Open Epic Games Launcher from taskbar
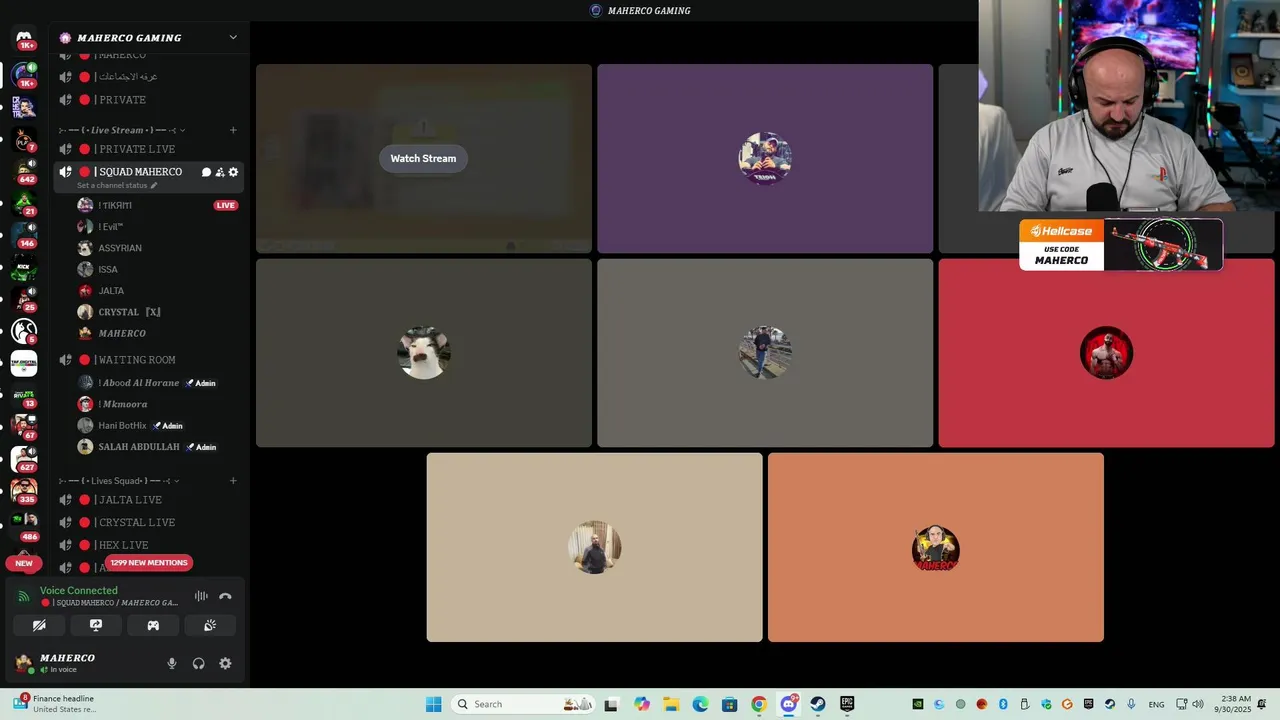Screen dimensions: 1280x720 click(847, 704)
